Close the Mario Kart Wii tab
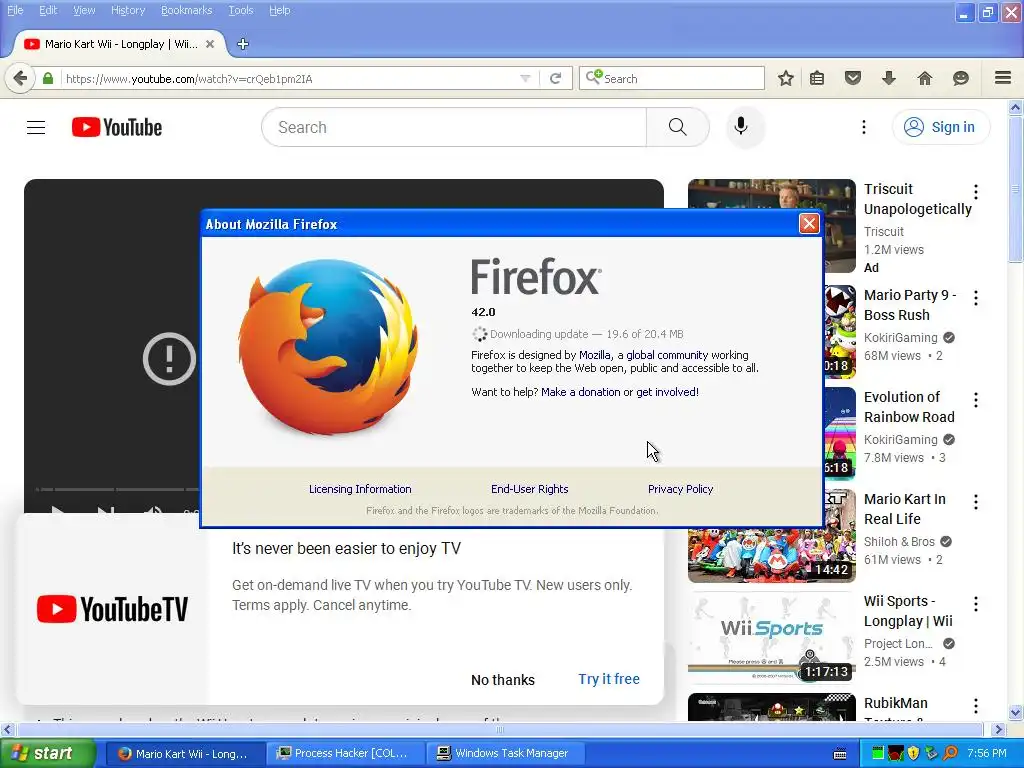The width and height of the screenshot is (1024, 768). [210, 44]
